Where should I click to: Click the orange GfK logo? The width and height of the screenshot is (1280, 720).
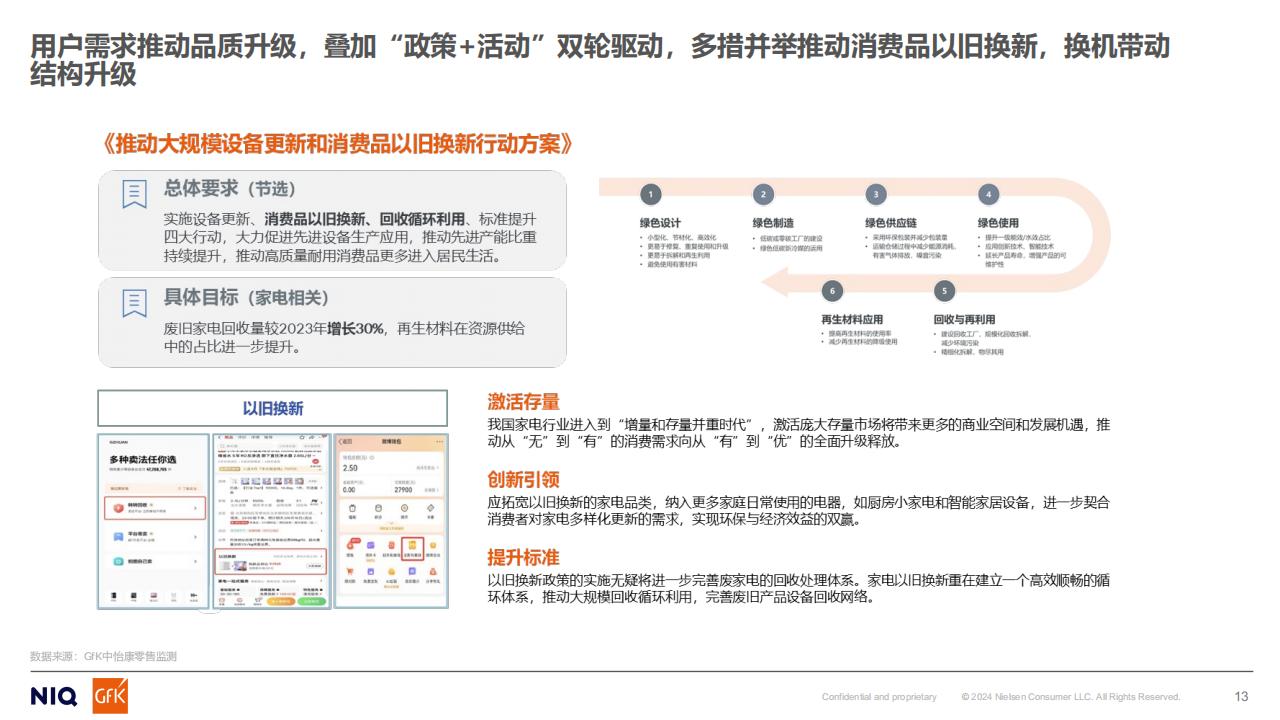click(110, 696)
